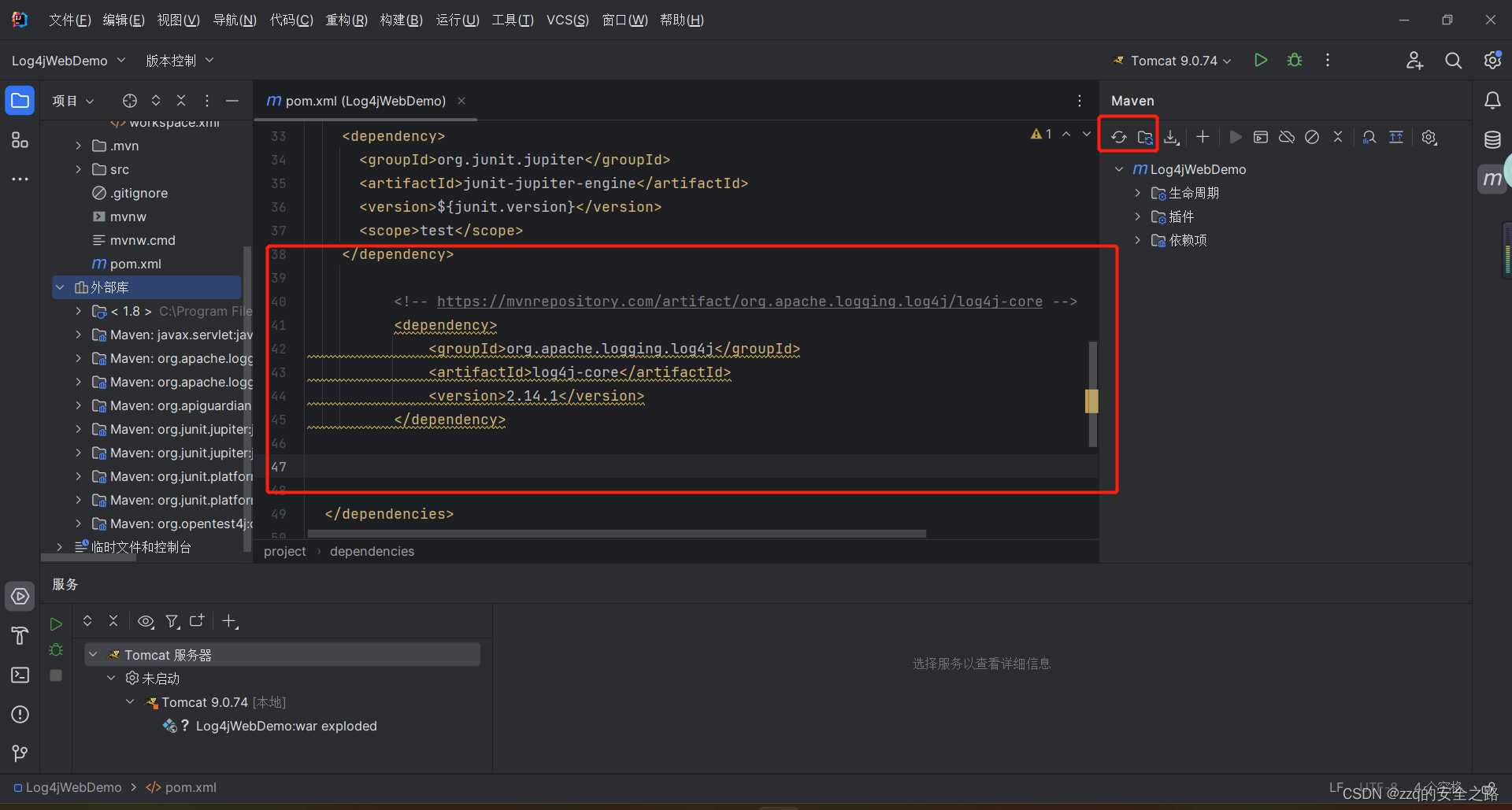1512x810 pixels.
Task: Expand the src folder
Action: [78, 169]
